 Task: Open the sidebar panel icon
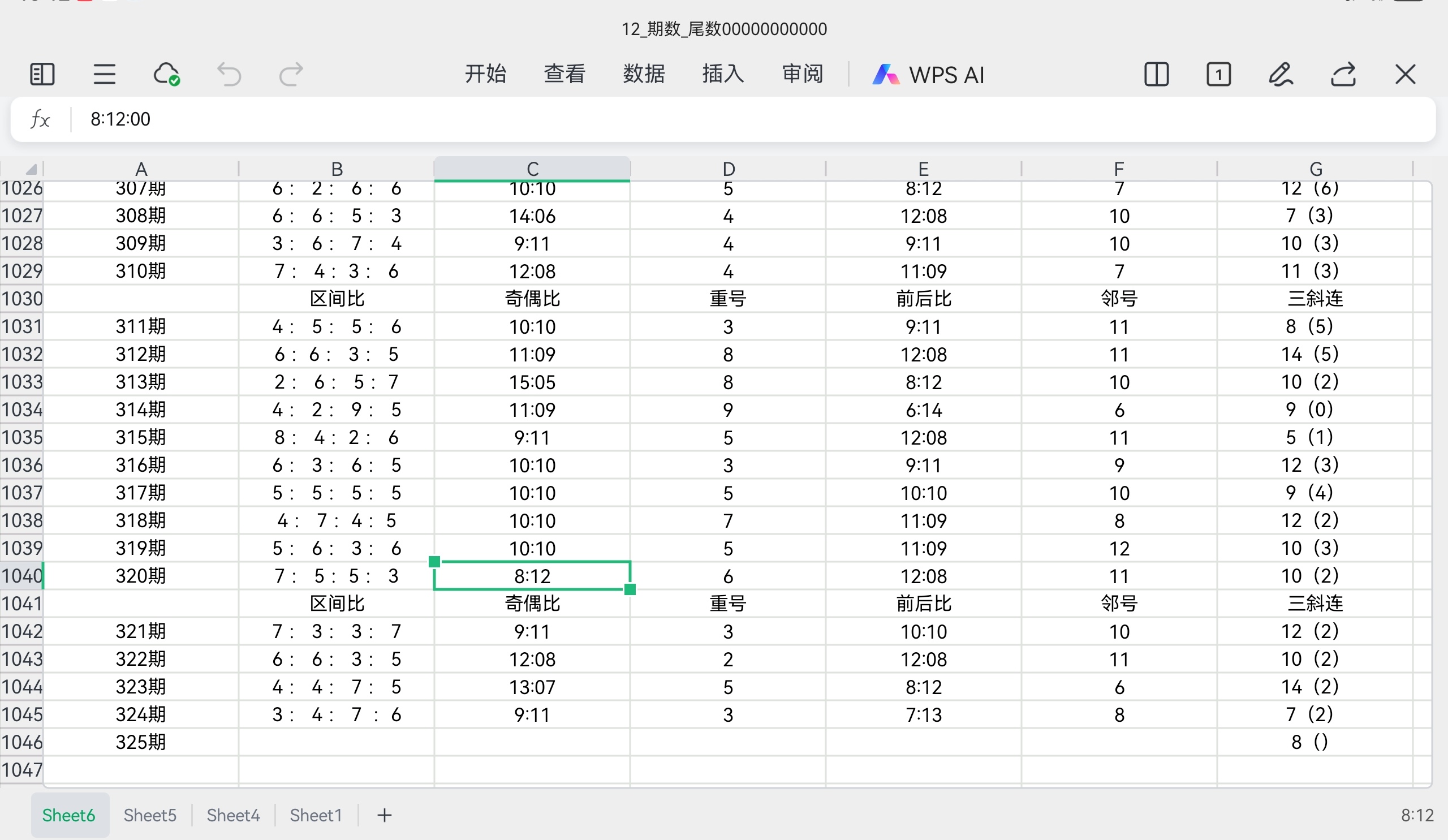point(42,75)
